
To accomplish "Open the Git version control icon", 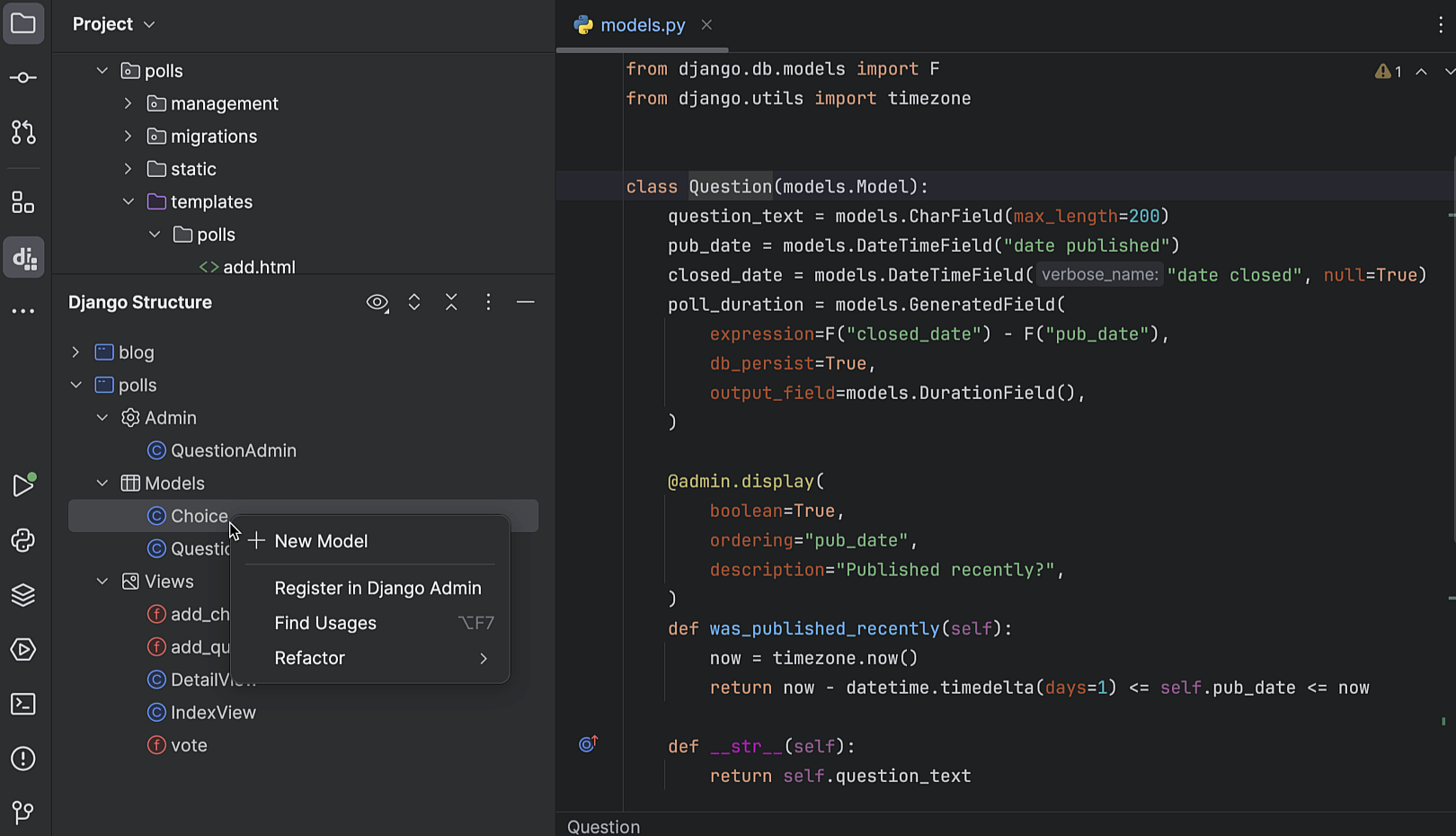I will (23, 813).
